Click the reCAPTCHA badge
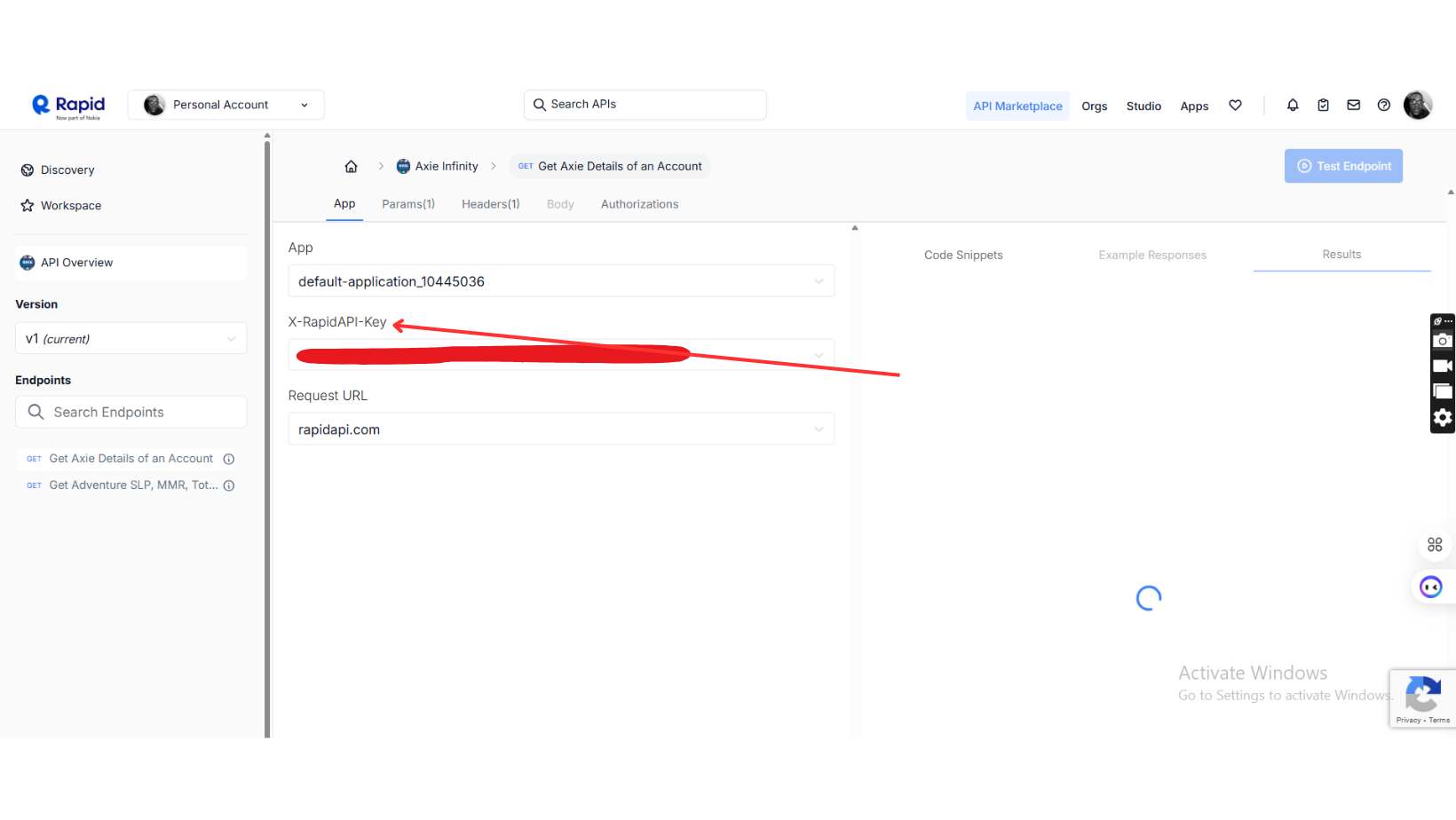This screenshot has width=1456, height=820. point(1422,699)
